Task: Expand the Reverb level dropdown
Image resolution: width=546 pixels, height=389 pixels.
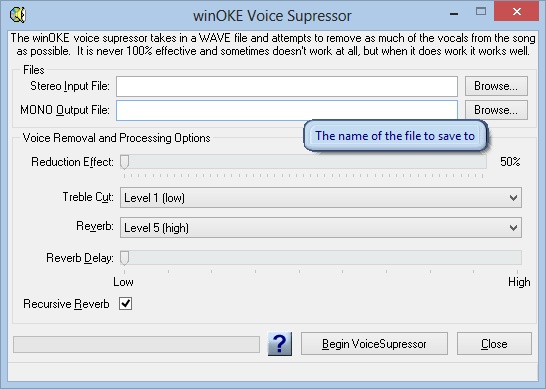Action: [321, 227]
